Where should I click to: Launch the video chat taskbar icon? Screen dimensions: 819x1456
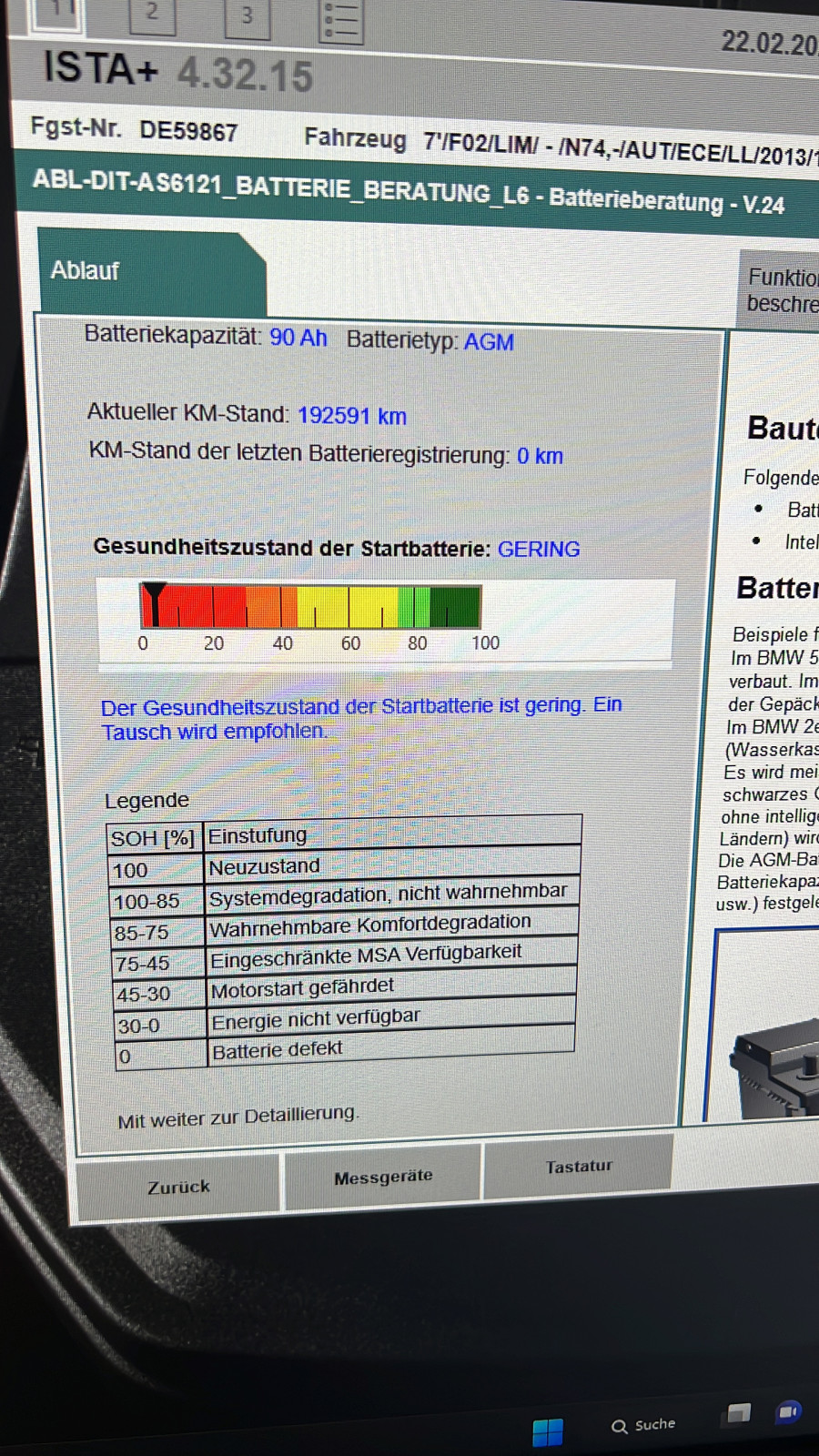(788, 1411)
